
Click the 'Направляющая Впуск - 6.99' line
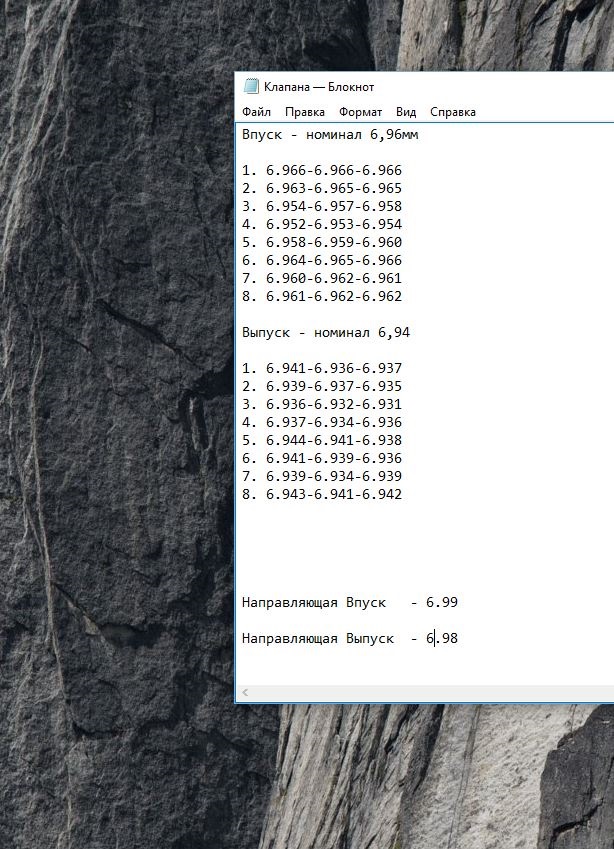pyautogui.click(x=350, y=603)
